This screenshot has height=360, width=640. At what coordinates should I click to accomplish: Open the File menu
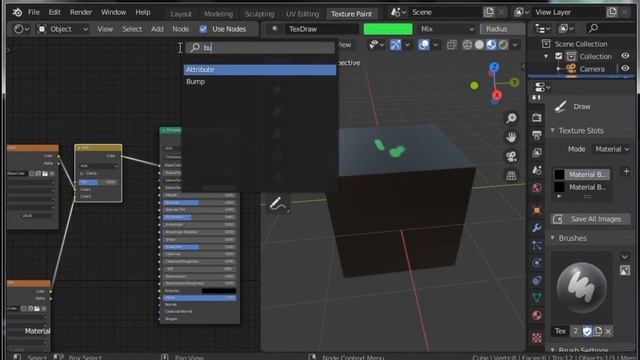click(33, 12)
